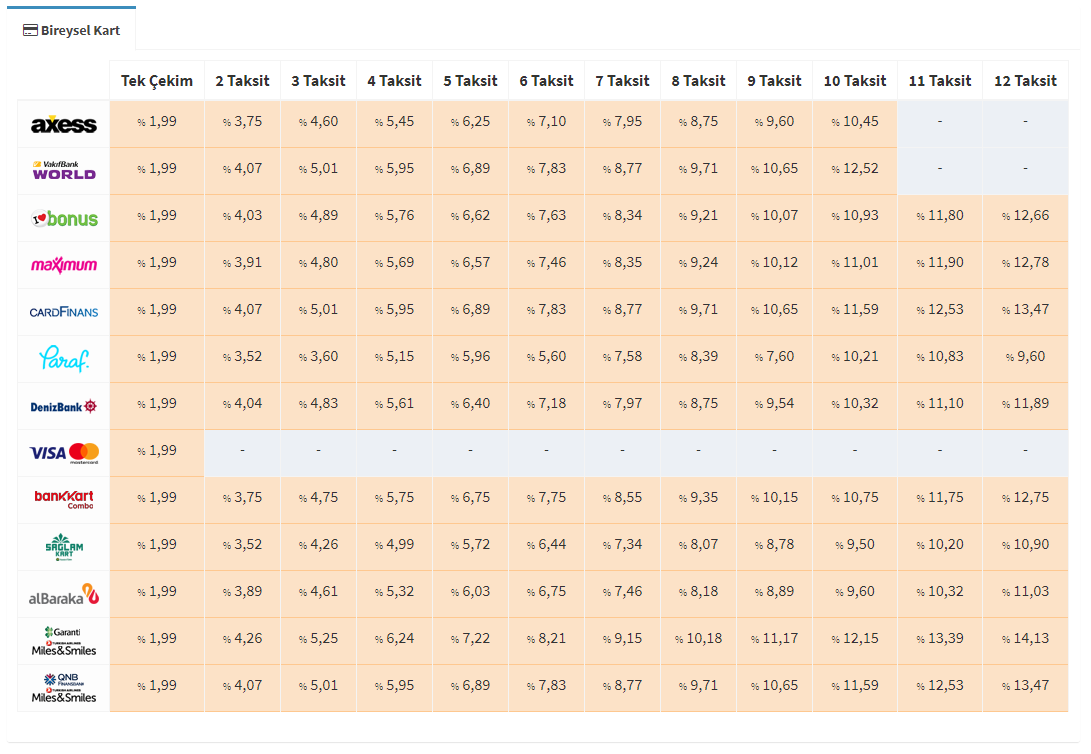Click Maximum 2 Taksit rate 3,91

point(242,263)
